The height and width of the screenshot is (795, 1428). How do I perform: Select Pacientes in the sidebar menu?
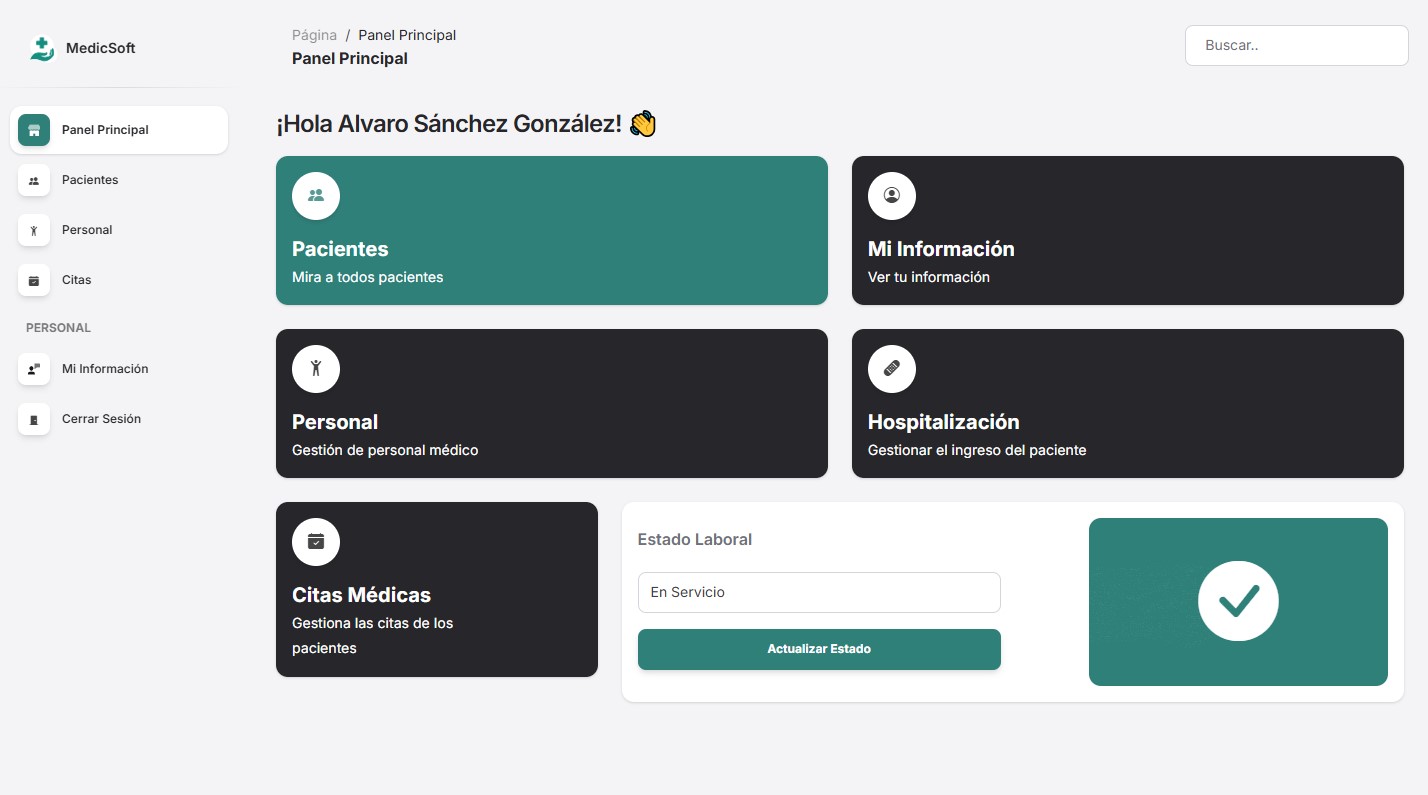coord(90,180)
